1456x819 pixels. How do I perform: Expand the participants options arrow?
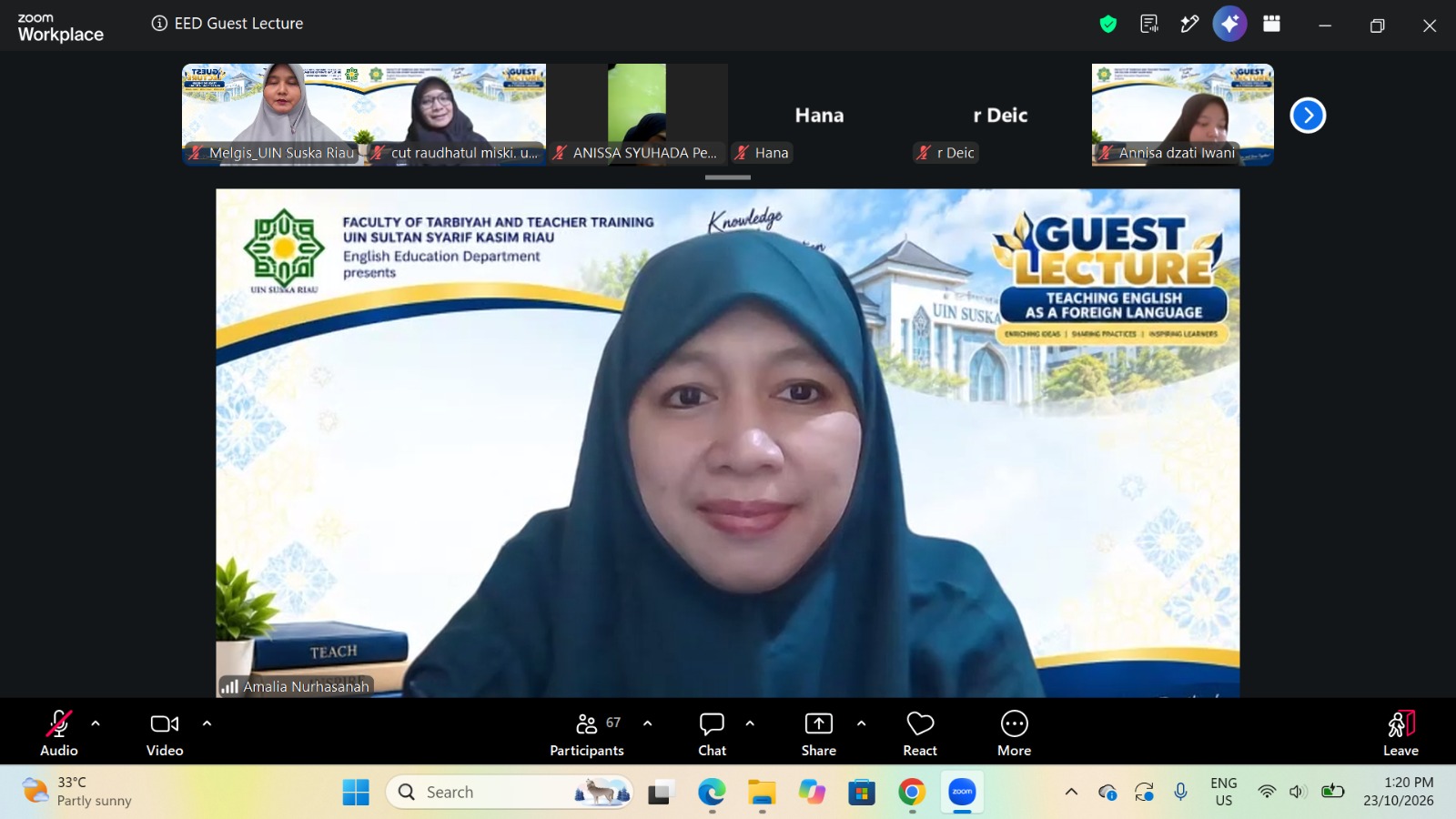coord(648,723)
